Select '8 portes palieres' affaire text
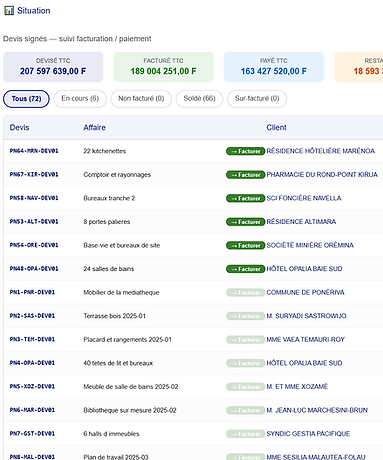Viewport: 383px width, 460px height. (107, 222)
